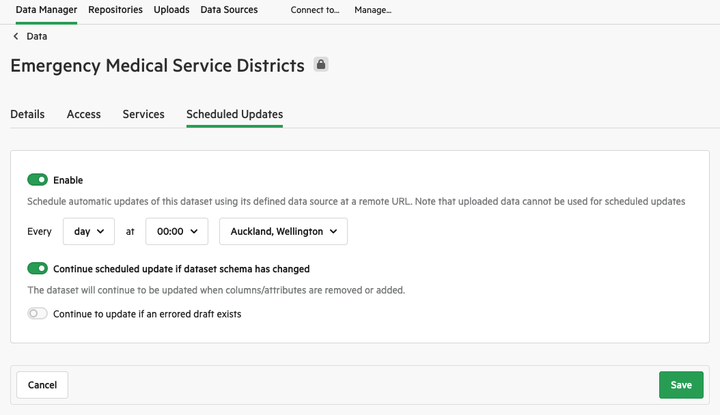The image size is (720, 415).
Task: Open the Data Sources navigation item
Action: [229, 10]
